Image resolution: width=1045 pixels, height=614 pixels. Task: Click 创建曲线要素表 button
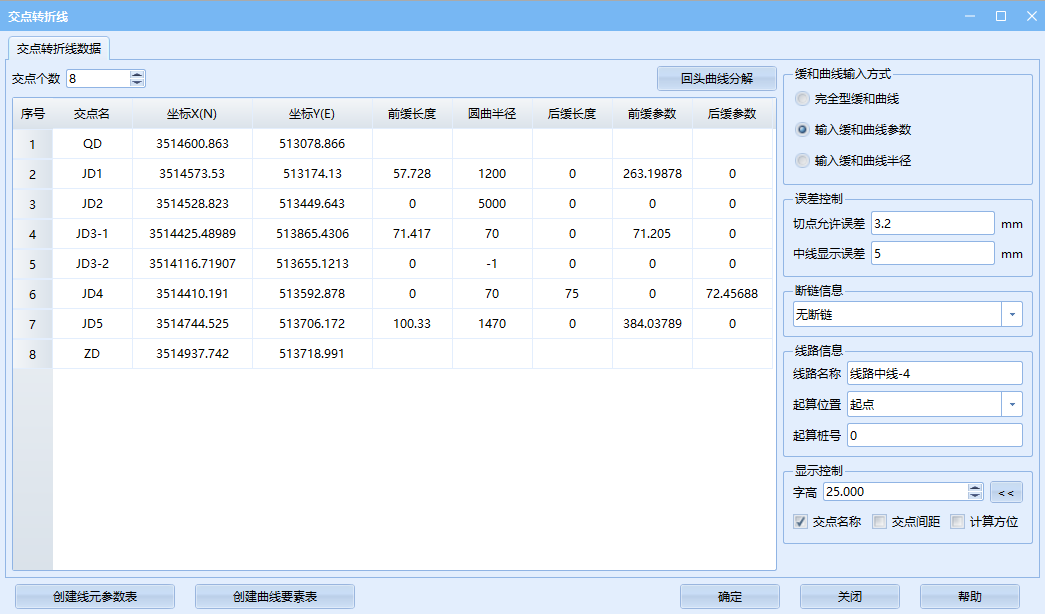(x=275, y=597)
